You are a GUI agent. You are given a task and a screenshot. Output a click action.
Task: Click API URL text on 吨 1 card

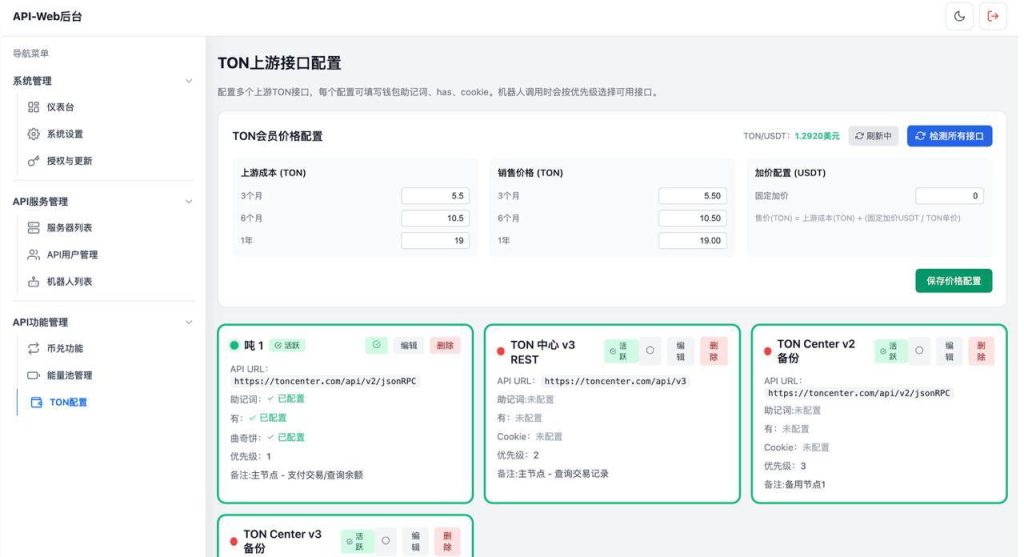325,381
